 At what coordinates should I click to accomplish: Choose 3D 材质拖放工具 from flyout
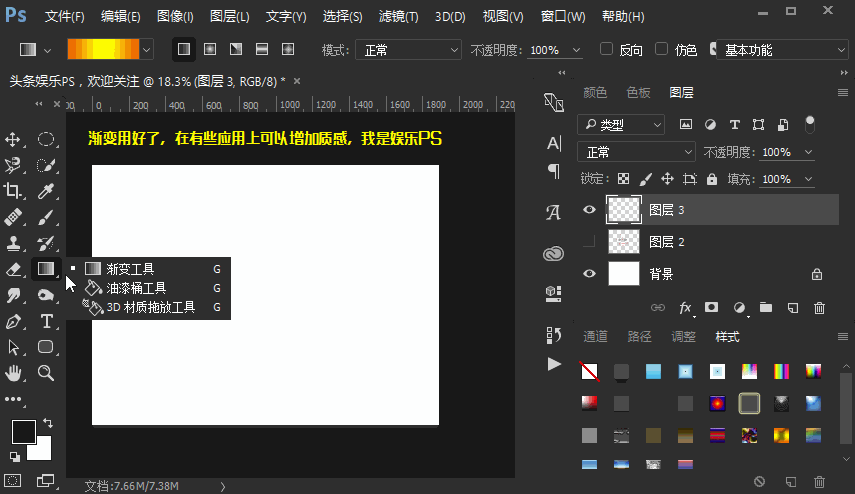click(x=148, y=307)
